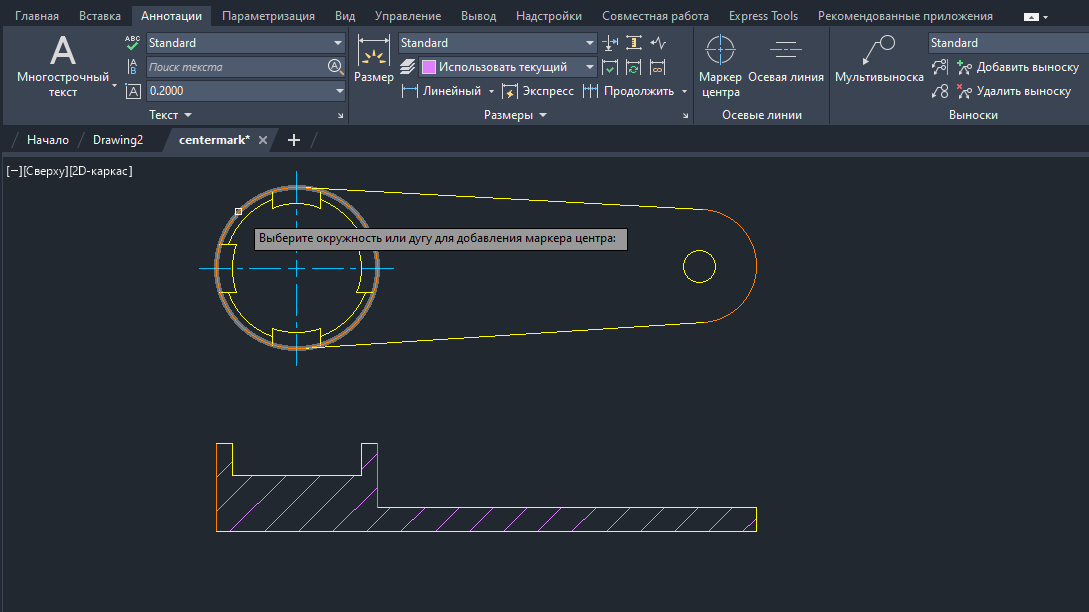Toggle the ribbon minimize button

(1031, 17)
